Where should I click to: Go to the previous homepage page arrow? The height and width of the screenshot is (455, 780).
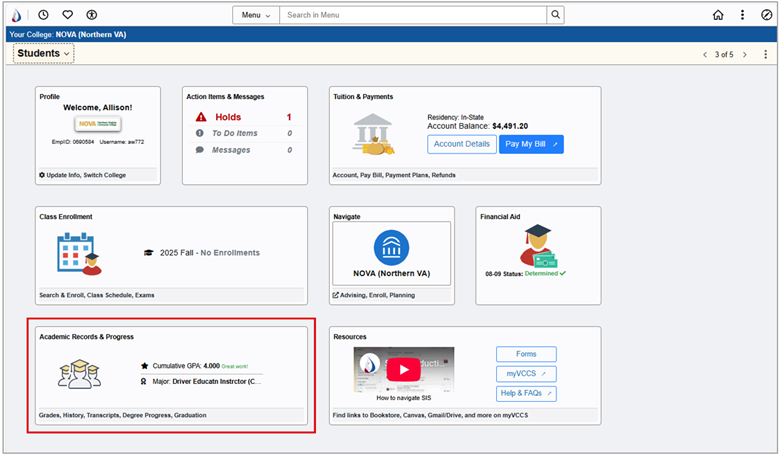coord(704,54)
